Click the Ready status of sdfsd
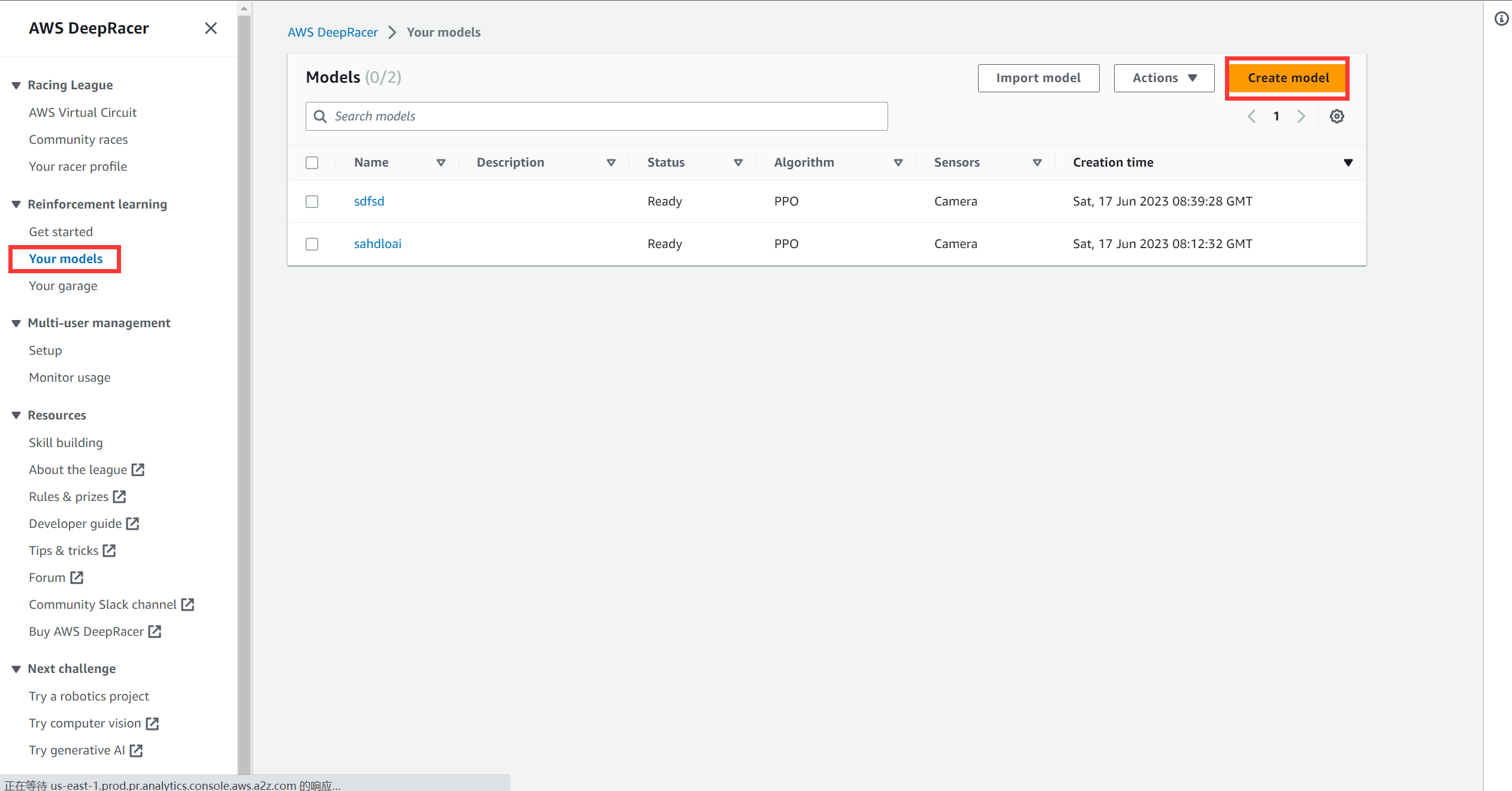The image size is (1512, 791). click(665, 201)
